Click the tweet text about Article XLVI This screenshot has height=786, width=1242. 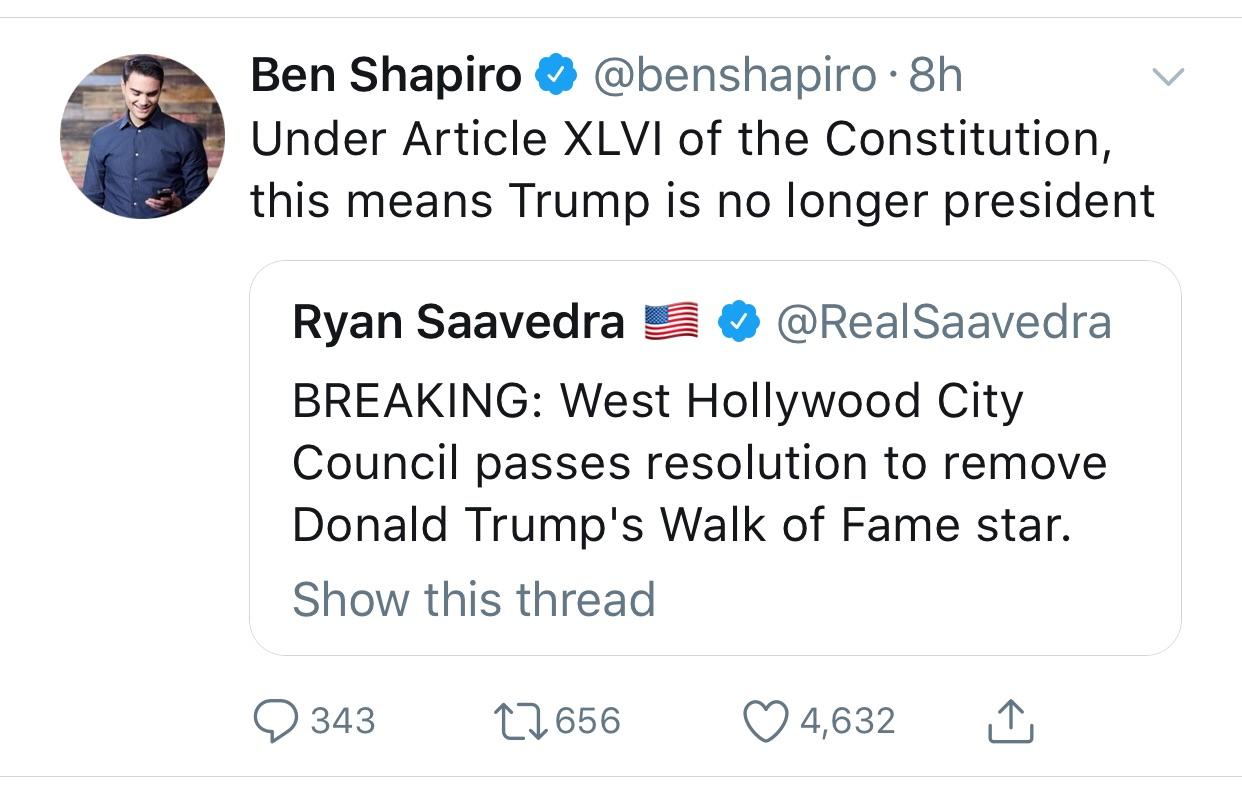[702, 170]
